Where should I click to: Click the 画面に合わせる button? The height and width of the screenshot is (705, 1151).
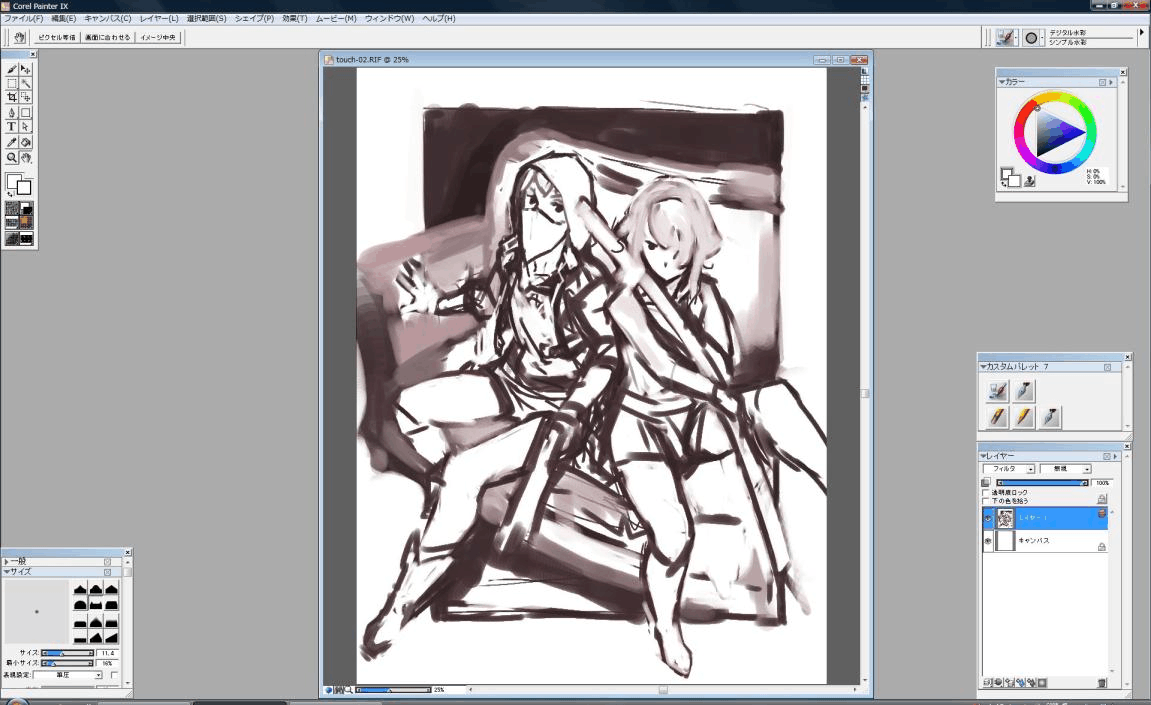(106, 37)
